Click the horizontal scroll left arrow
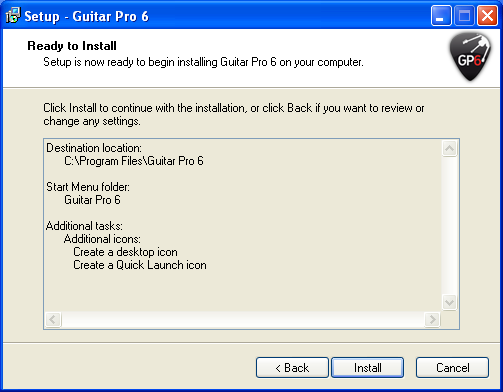The width and height of the screenshot is (503, 392). click(53, 320)
